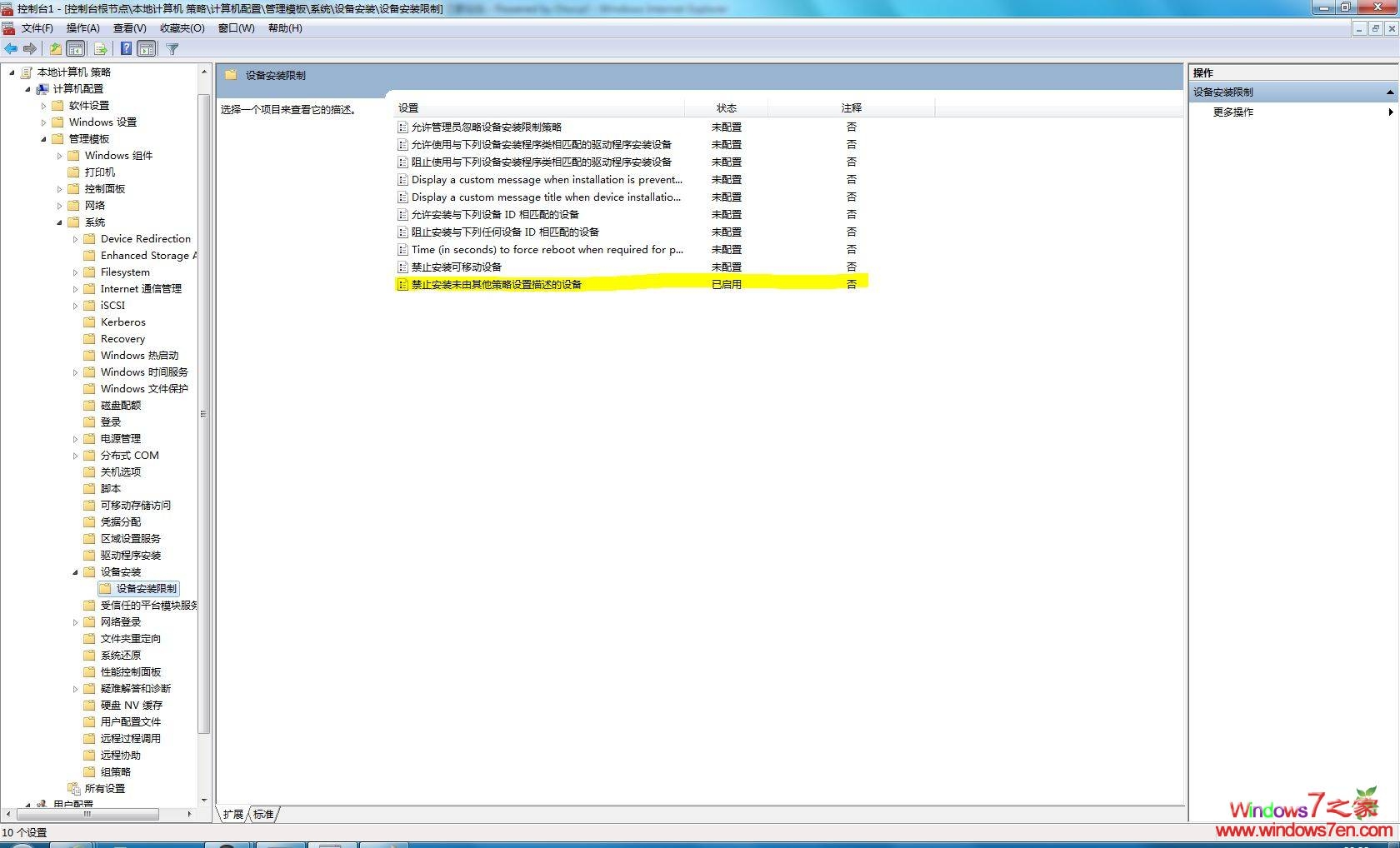Click the Forward navigation arrow
This screenshot has height=848, width=1400.
click(30, 48)
